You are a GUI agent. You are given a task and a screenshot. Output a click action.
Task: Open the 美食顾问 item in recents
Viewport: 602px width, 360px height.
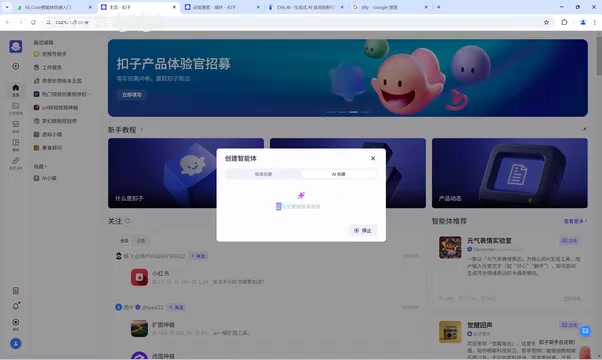tap(48, 148)
